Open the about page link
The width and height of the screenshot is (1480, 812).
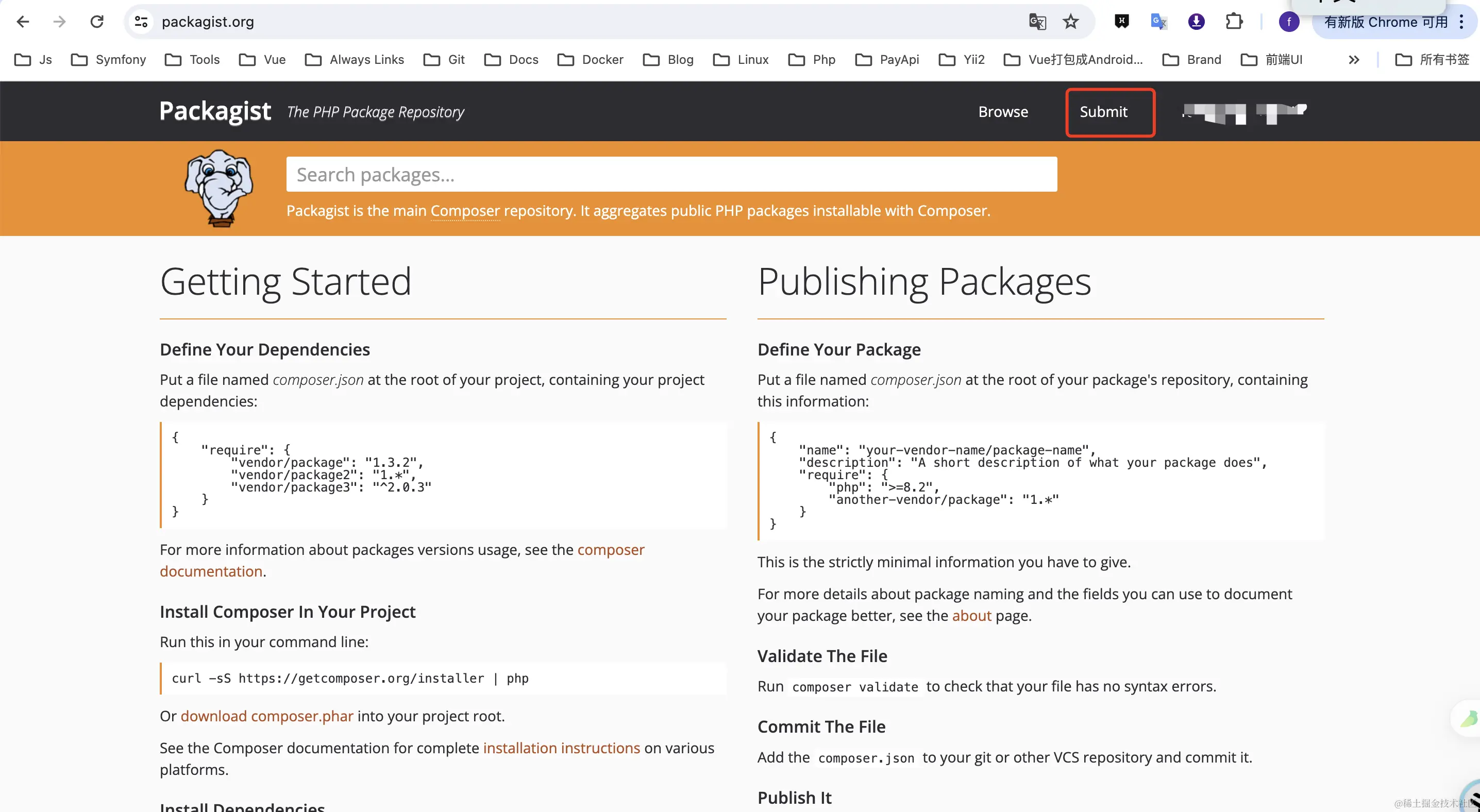(x=971, y=616)
